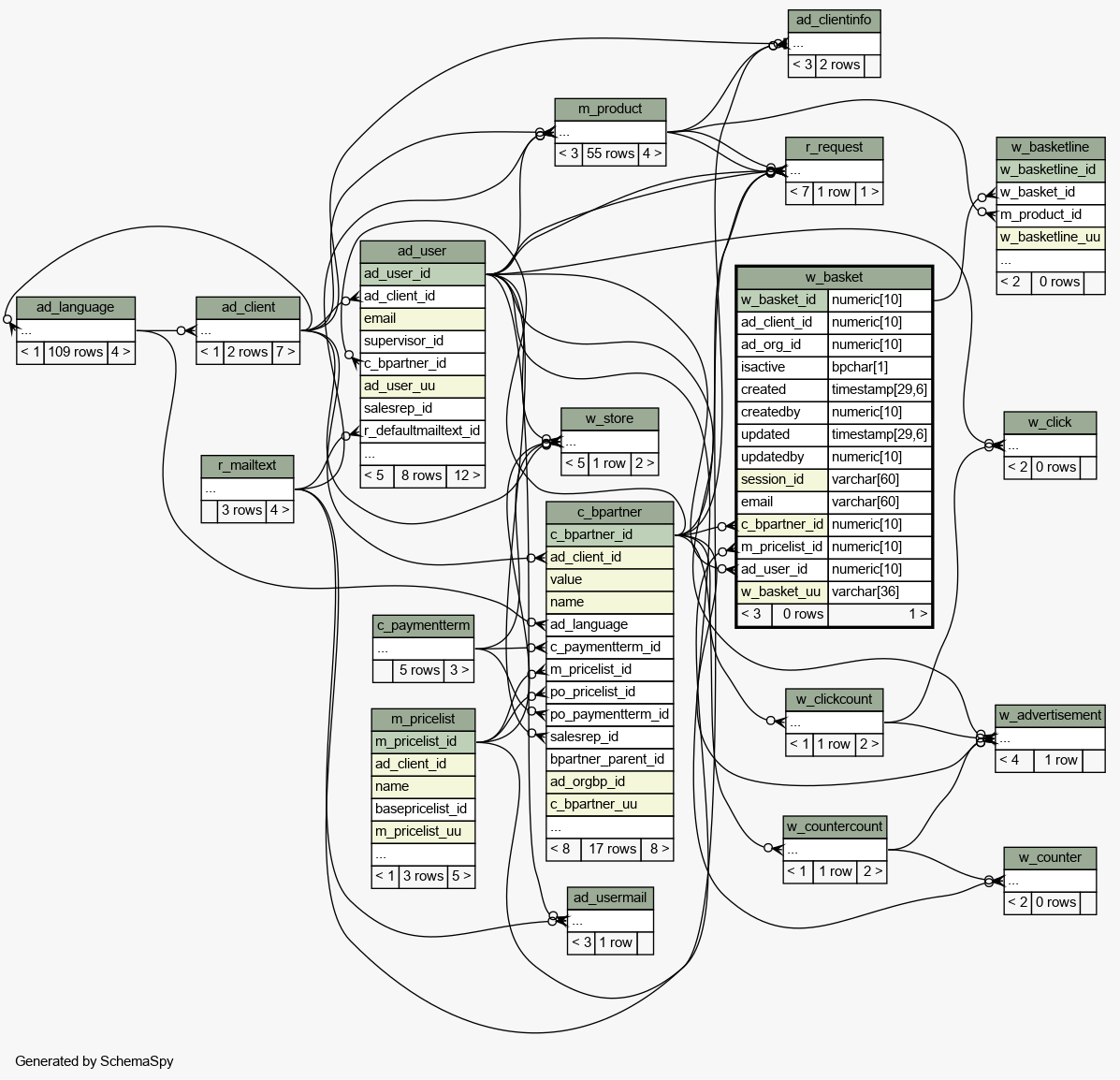1120x1080 pixels.
Task: Click the 'Generated by SchemaSpy' text
Action: [x=95, y=1061]
